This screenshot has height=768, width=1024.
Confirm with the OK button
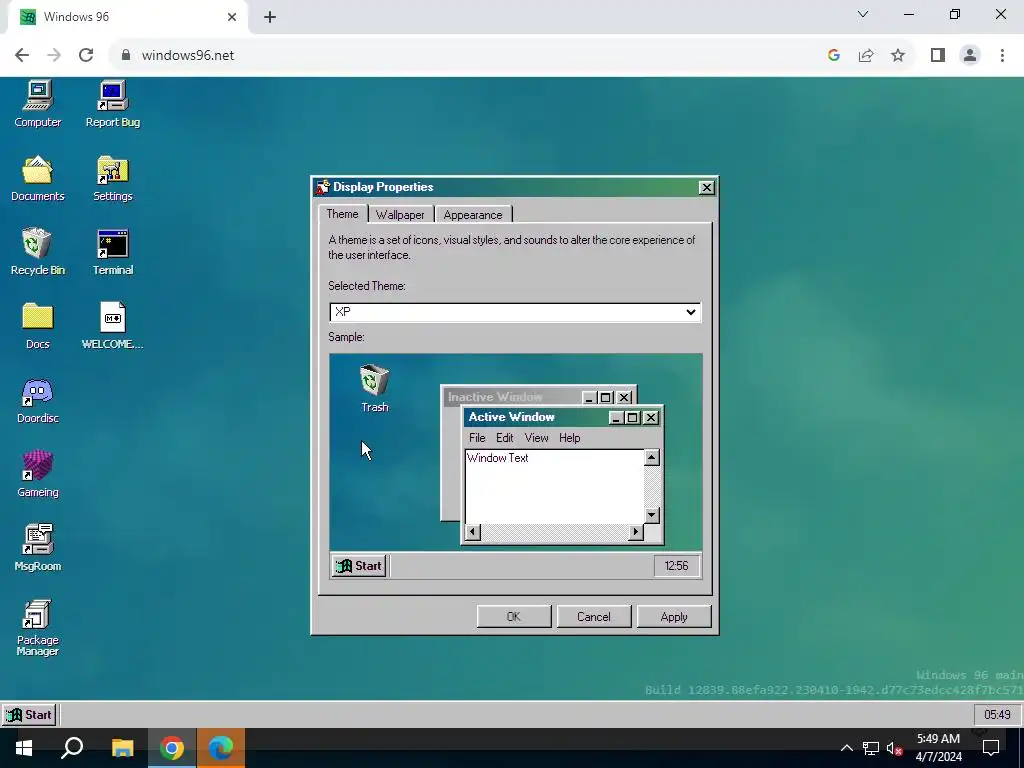click(x=514, y=617)
